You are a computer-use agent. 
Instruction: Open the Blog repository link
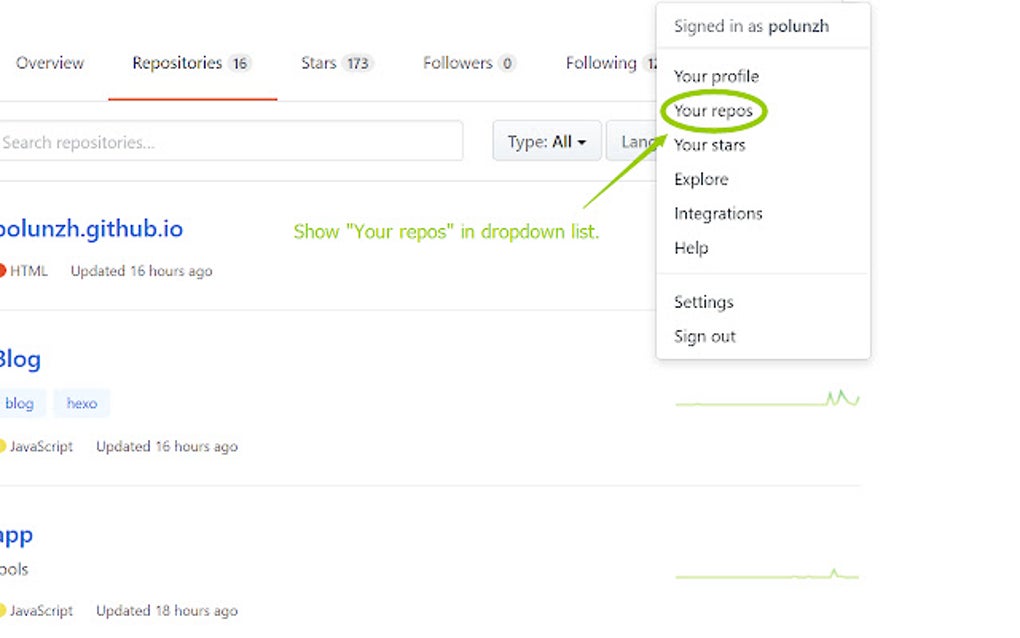click(x=20, y=359)
